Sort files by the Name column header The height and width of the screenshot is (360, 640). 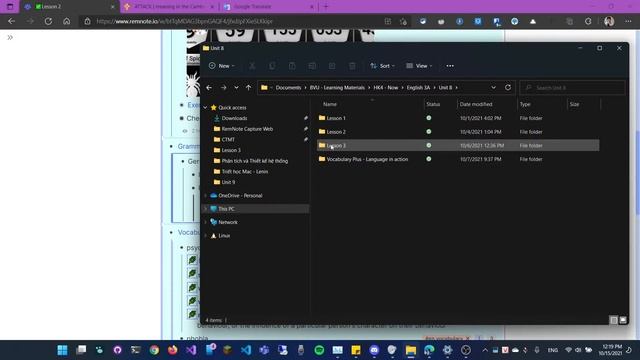(x=330, y=104)
